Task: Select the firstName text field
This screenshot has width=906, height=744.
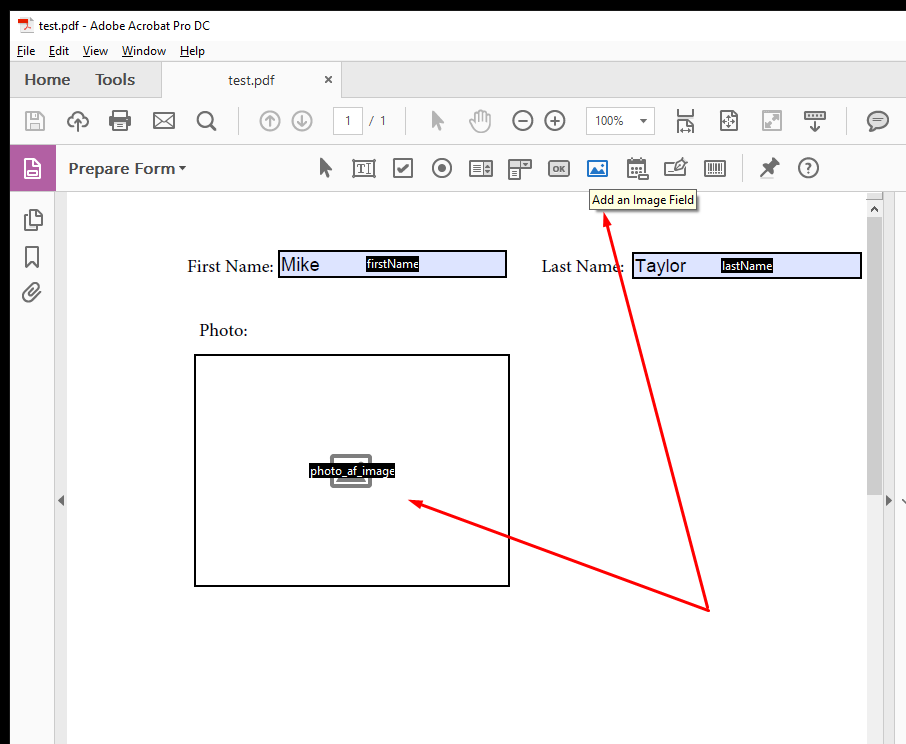Action: (392, 264)
